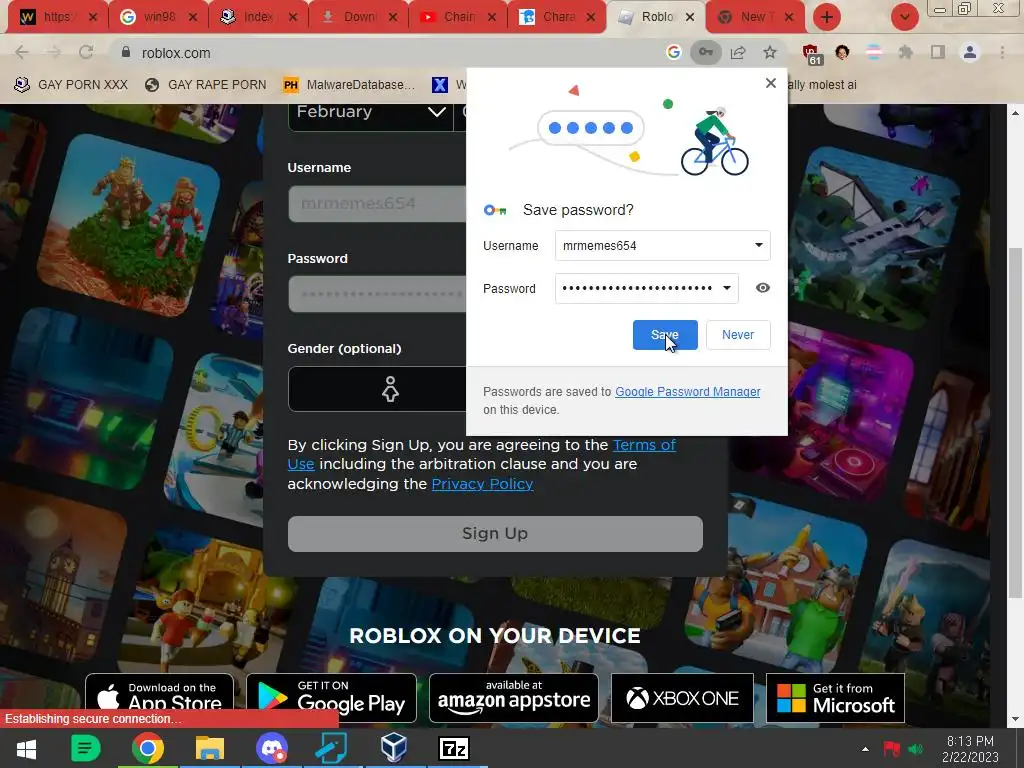Click the share page icon

coord(738,52)
